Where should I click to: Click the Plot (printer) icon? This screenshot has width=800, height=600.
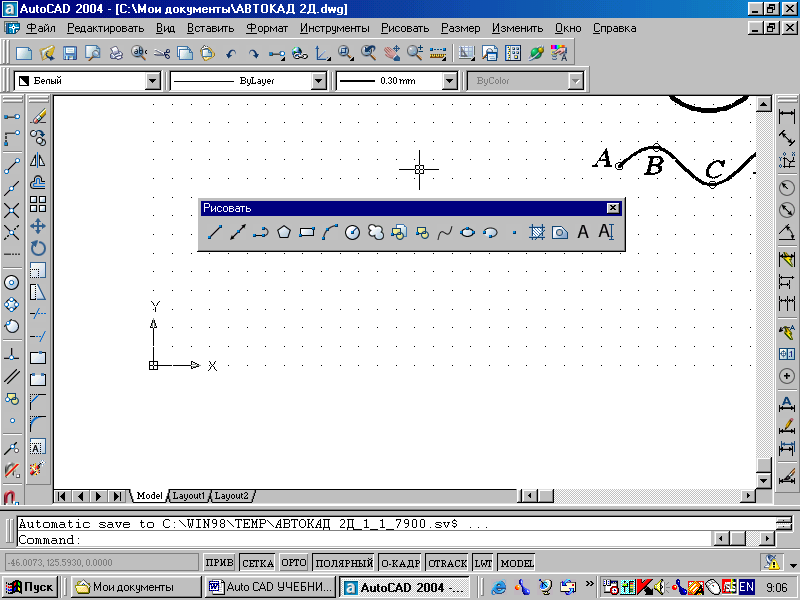click(x=116, y=53)
